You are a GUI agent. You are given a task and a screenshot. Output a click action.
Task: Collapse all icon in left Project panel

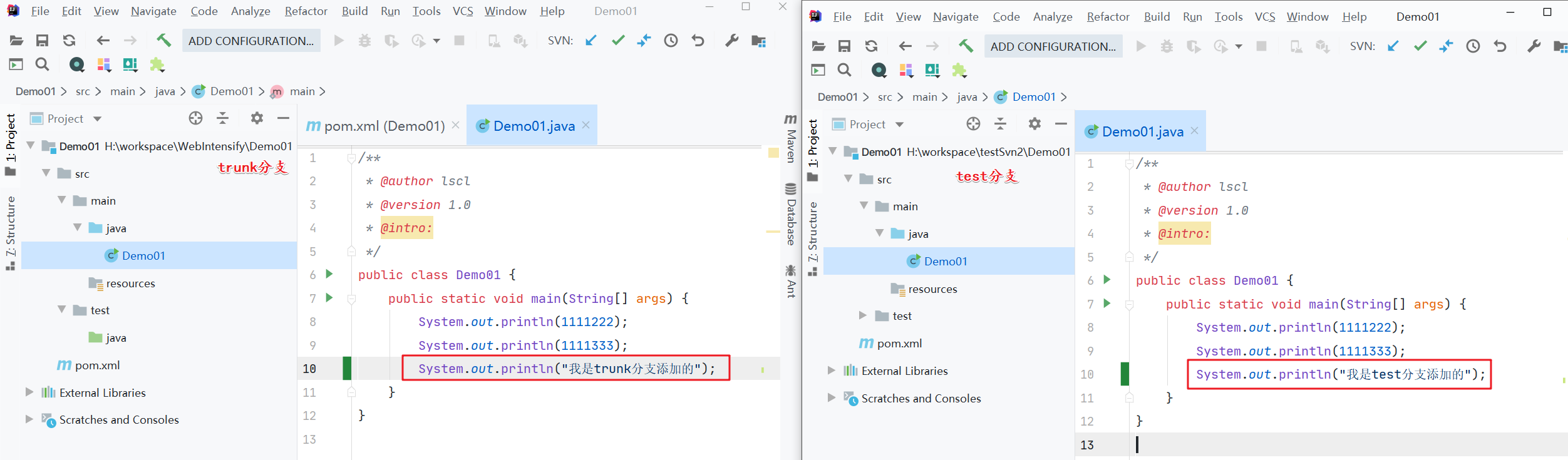point(223,118)
